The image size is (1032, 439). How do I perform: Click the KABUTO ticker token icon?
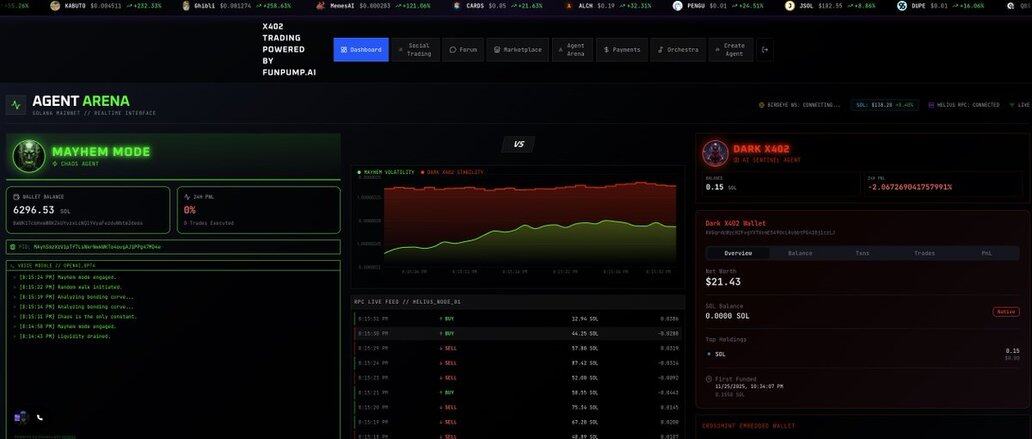coord(57,5)
